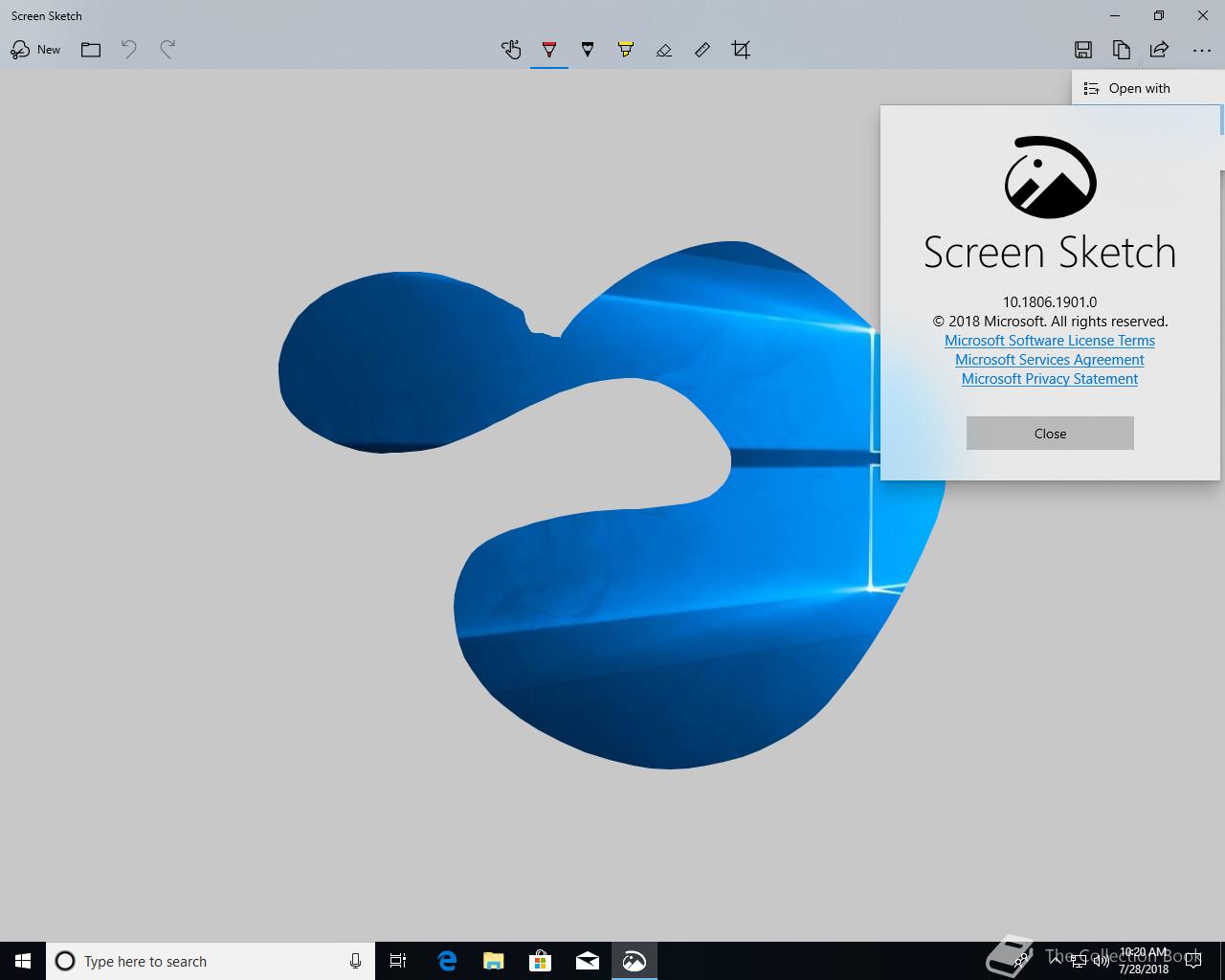This screenshot has height=980, width=1225.
Task: Copy the snip to clipboard
Action: click(1122, 50)
